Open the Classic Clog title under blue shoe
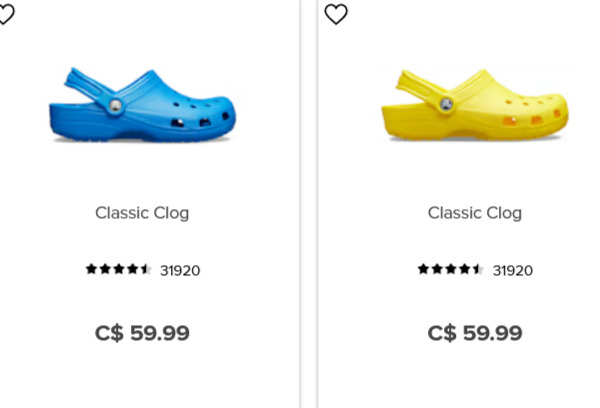 142,213
